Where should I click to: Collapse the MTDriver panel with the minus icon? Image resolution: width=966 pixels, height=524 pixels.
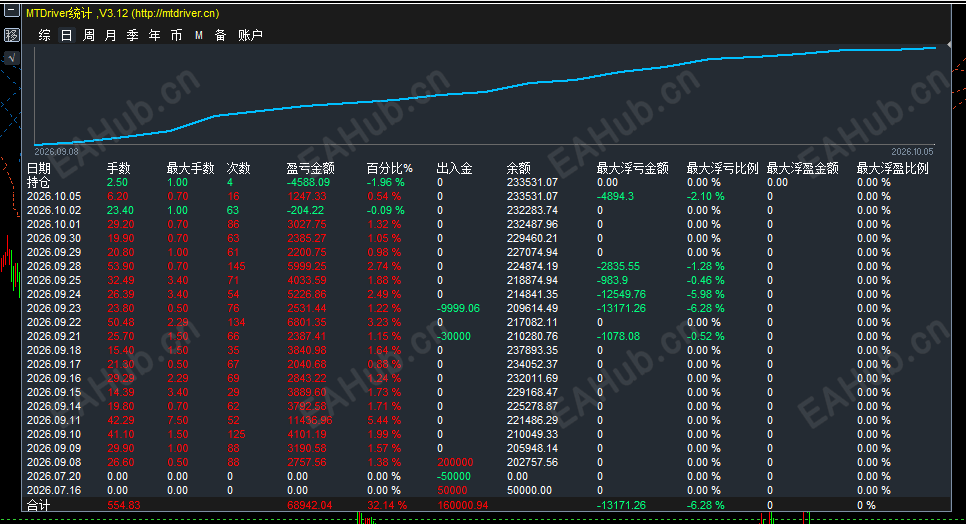11,10
